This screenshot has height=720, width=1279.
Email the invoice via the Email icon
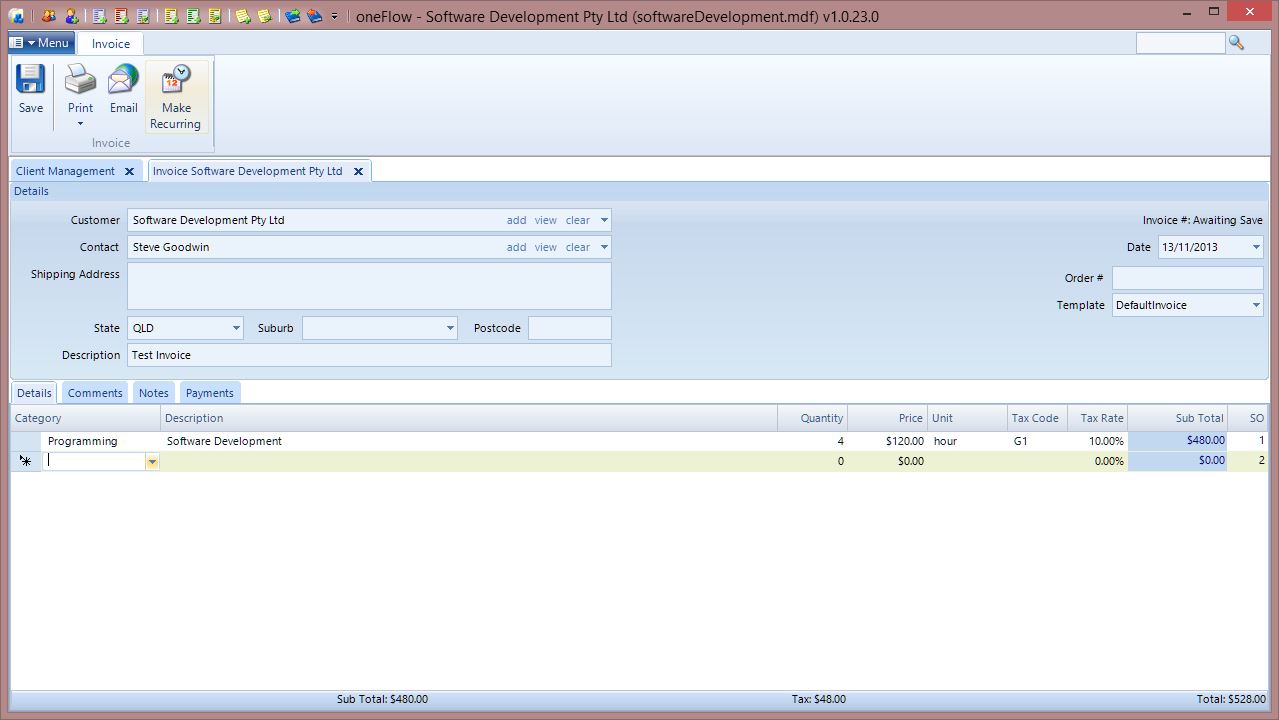pyautogui.click(x=124, y=79)
